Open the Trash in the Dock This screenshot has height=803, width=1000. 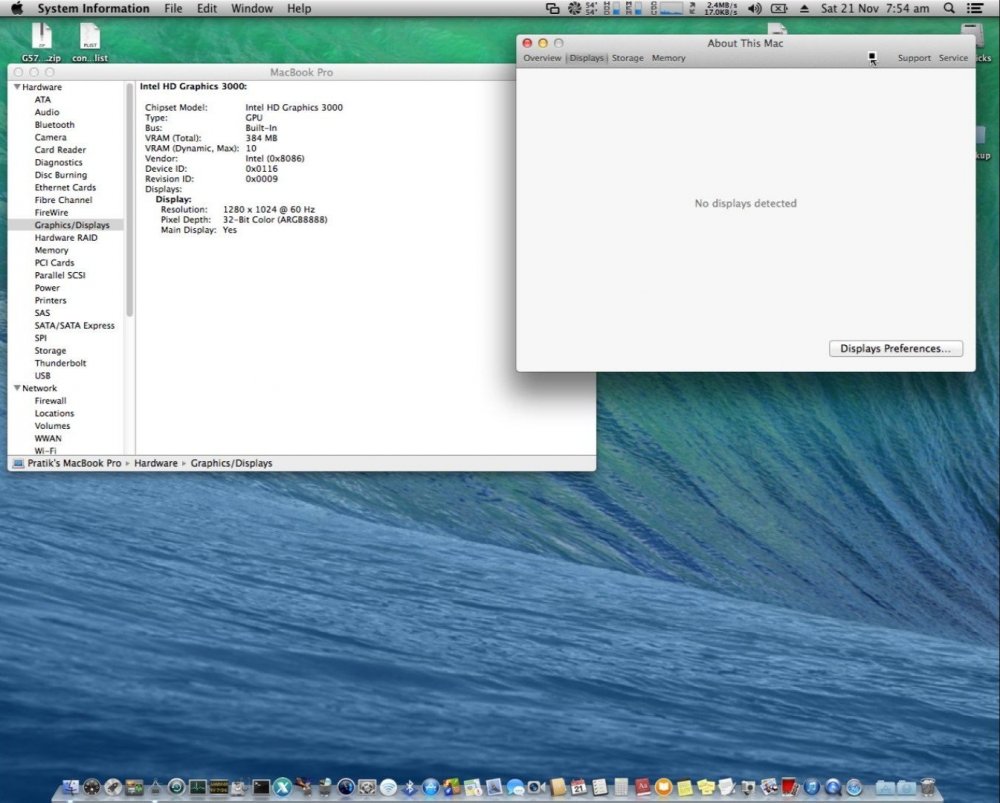pos(928,787)
